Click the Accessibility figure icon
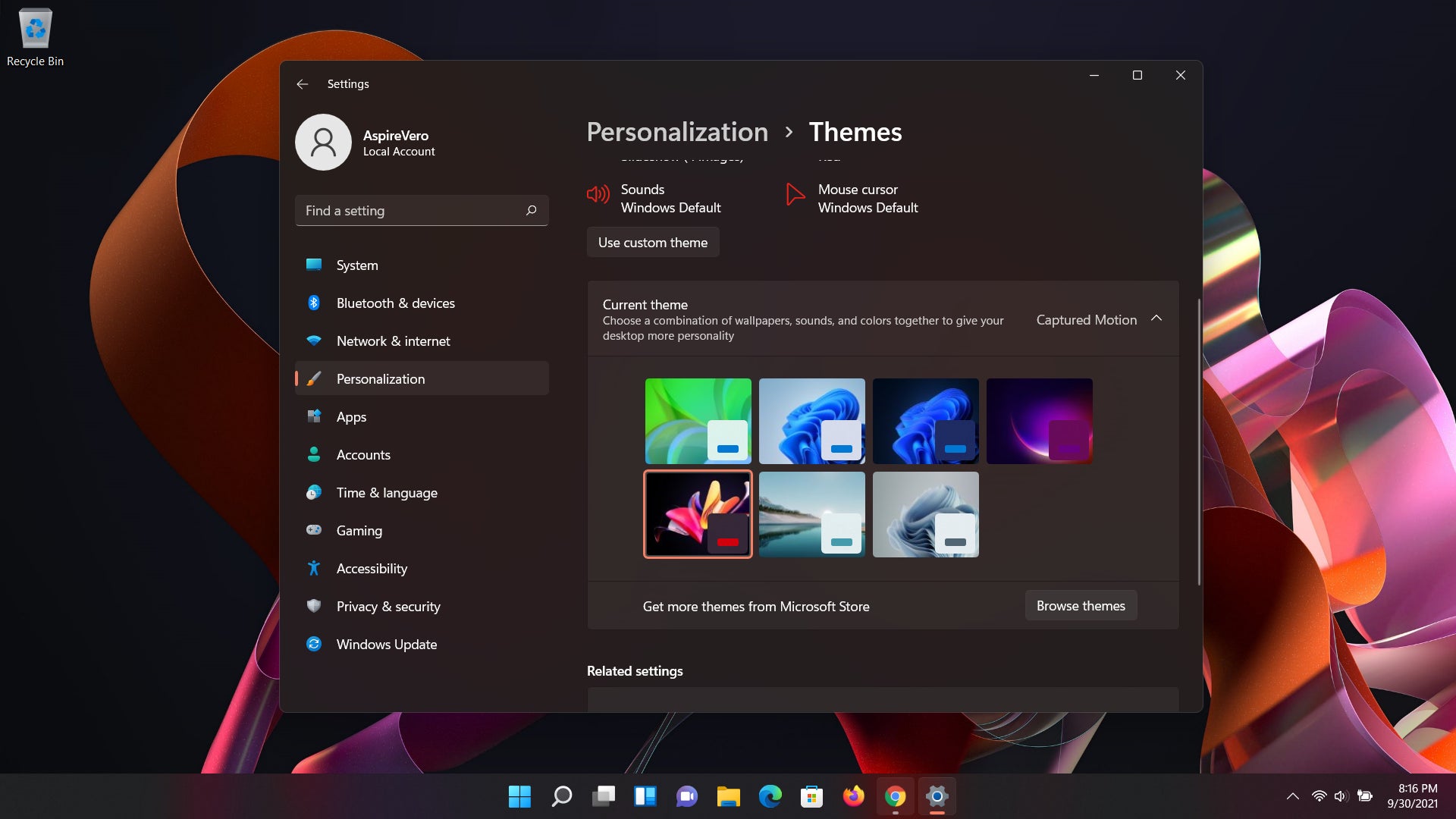The image size is (1456, 819). 314,568
